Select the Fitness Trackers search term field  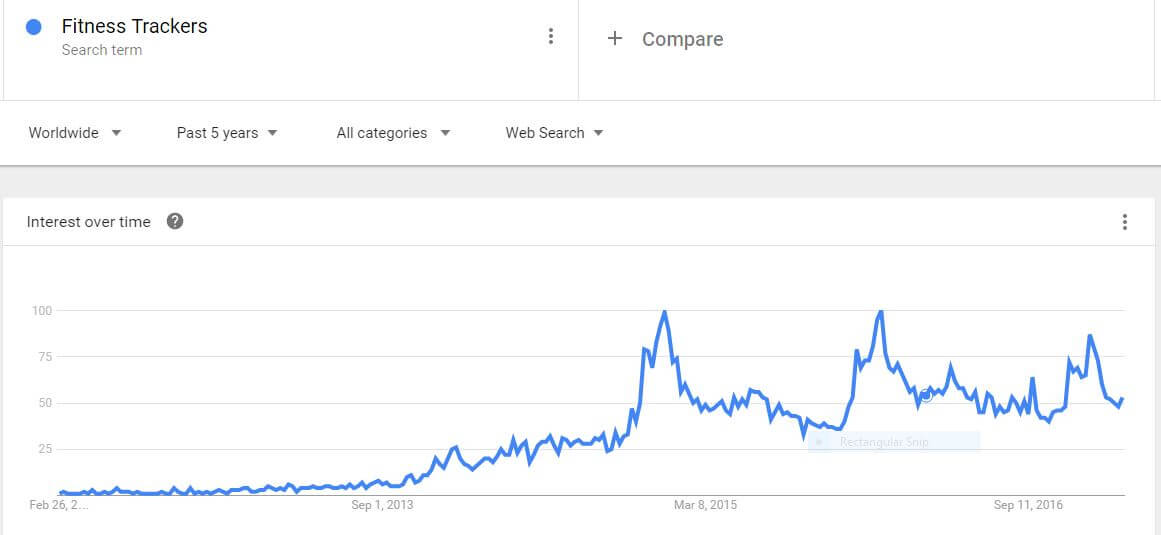click(x=134, y=27)
